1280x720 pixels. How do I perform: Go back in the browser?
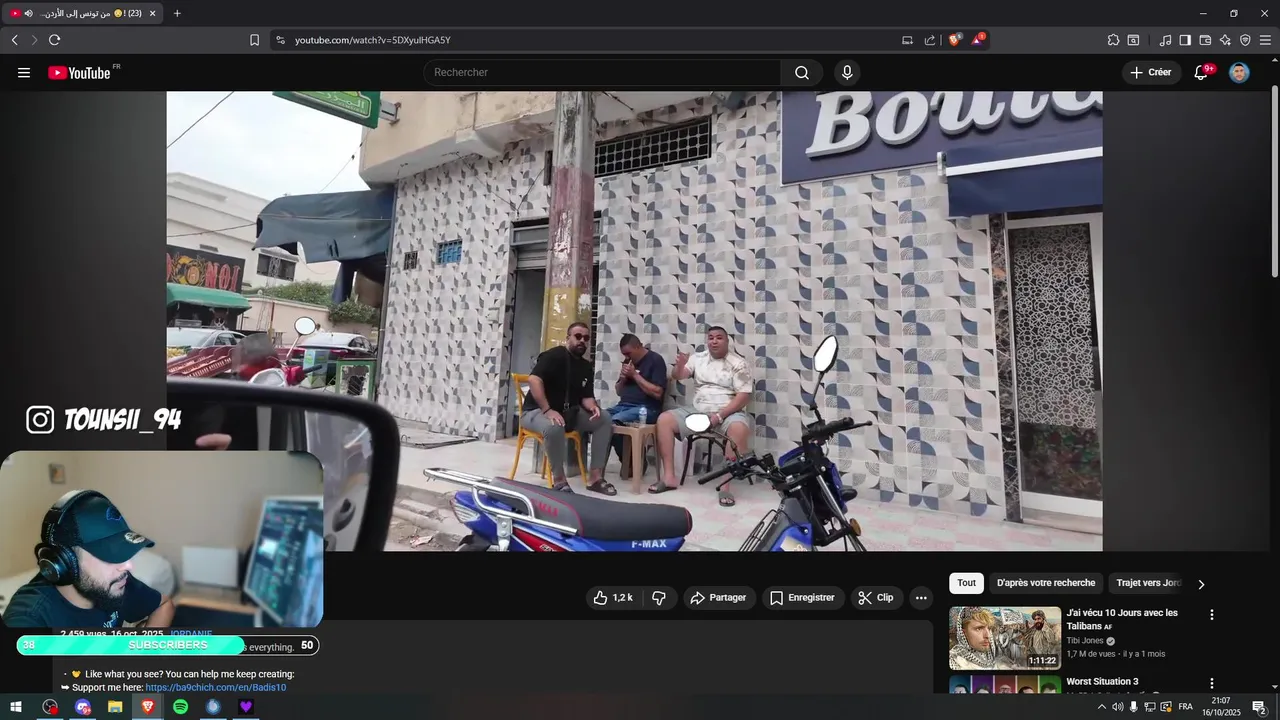(15, 40)
